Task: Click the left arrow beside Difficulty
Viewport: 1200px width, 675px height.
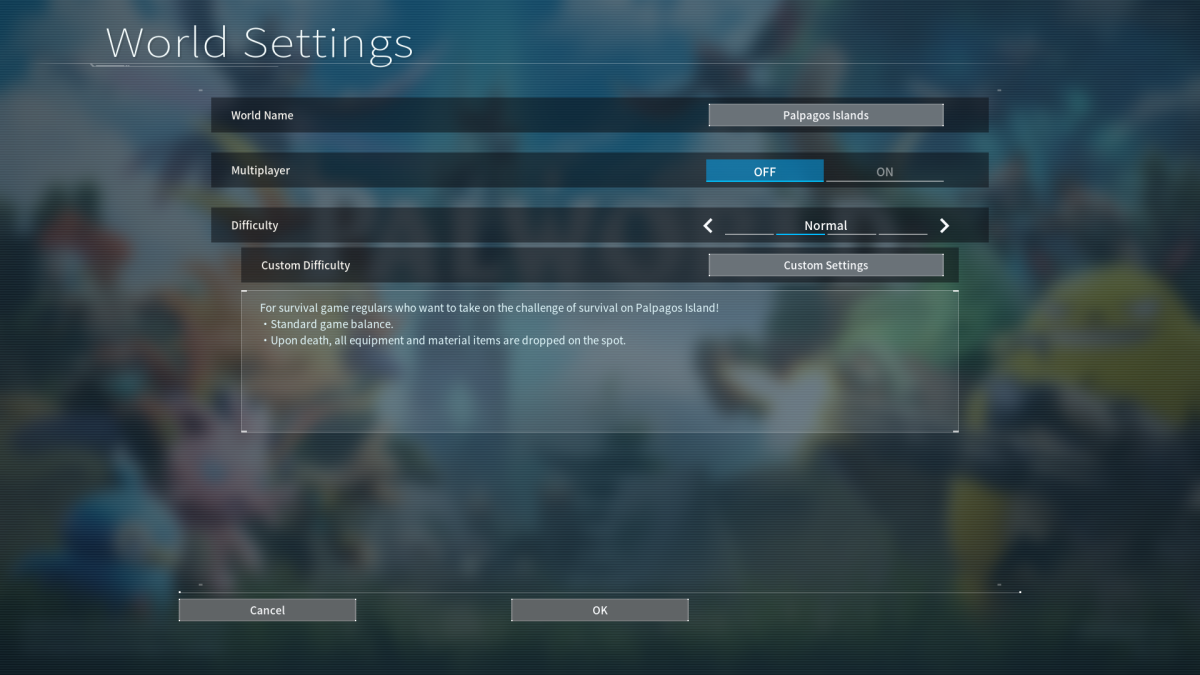Action: [x=708, y=226]
